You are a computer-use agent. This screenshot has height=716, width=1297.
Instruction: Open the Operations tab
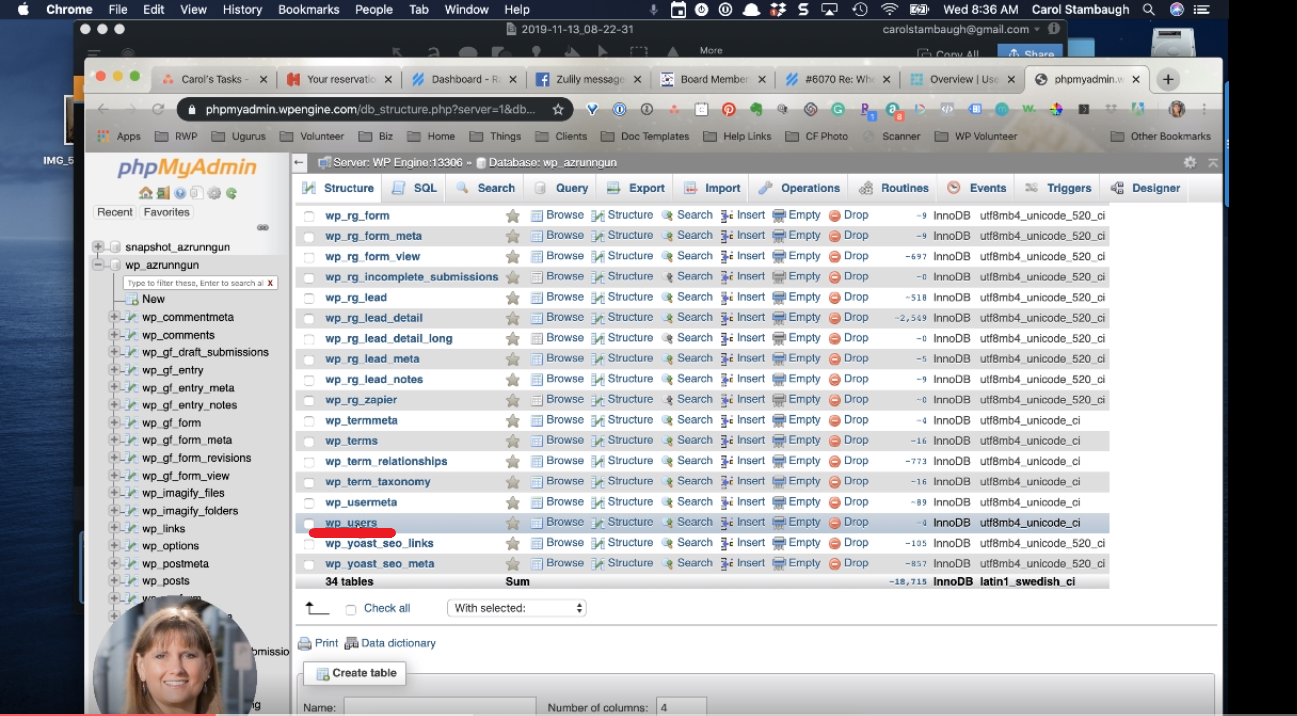coord(799,188)
